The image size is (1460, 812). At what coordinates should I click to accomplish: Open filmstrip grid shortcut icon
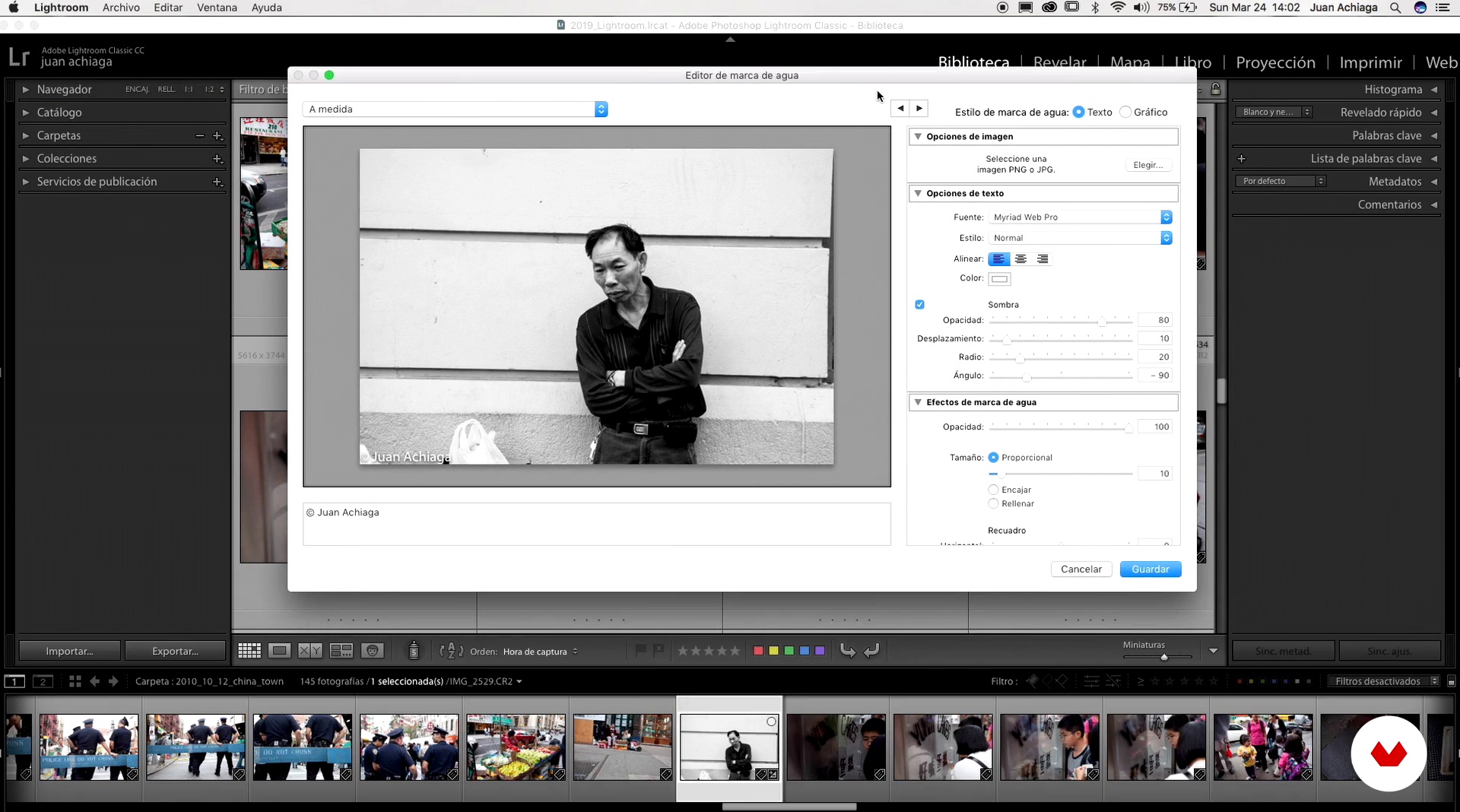pos(75,681)
